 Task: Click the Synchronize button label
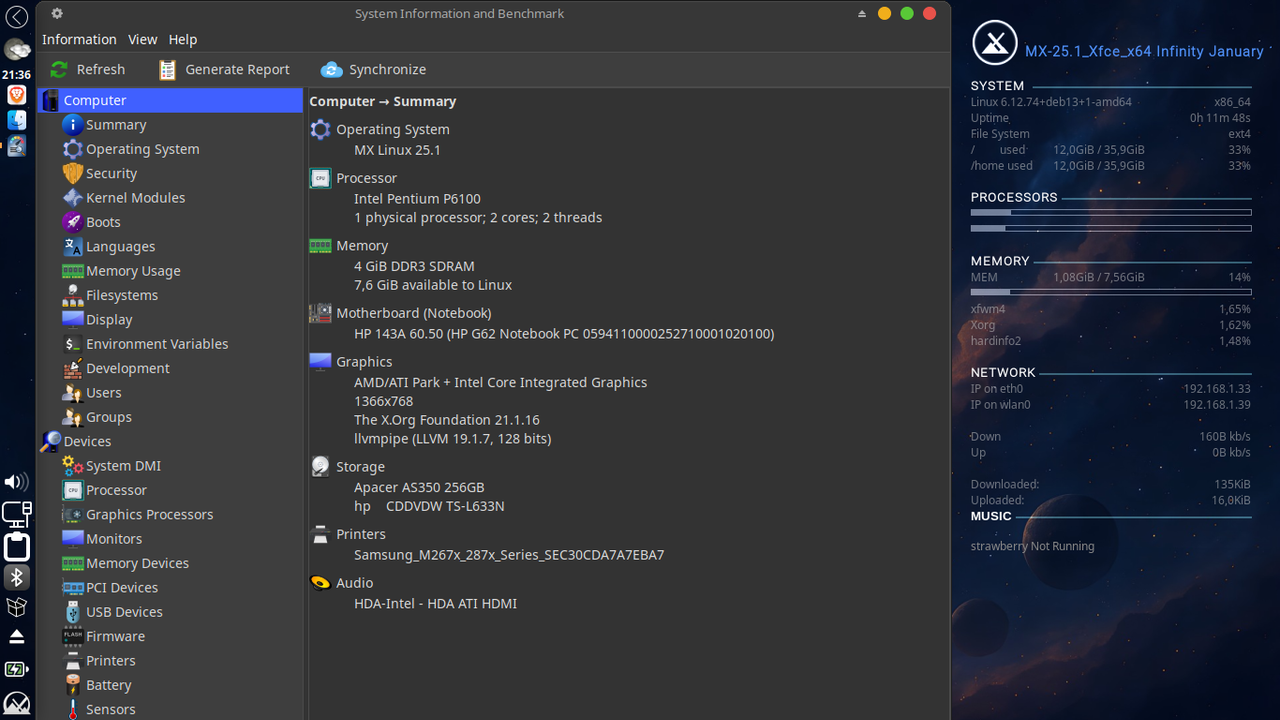click(387, 69)
